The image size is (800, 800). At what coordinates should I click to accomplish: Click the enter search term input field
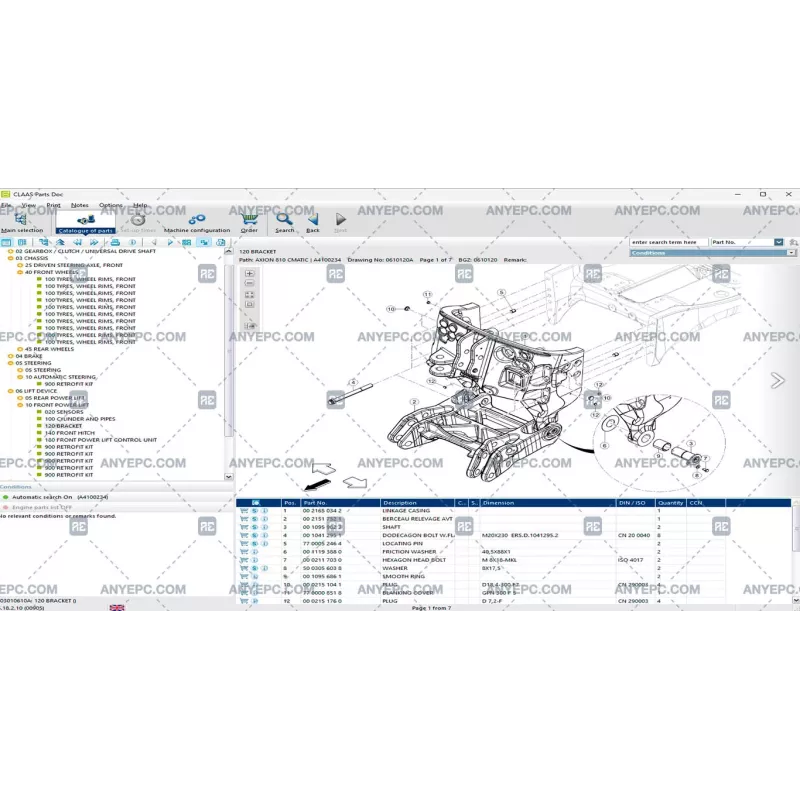tap(668, 242)
